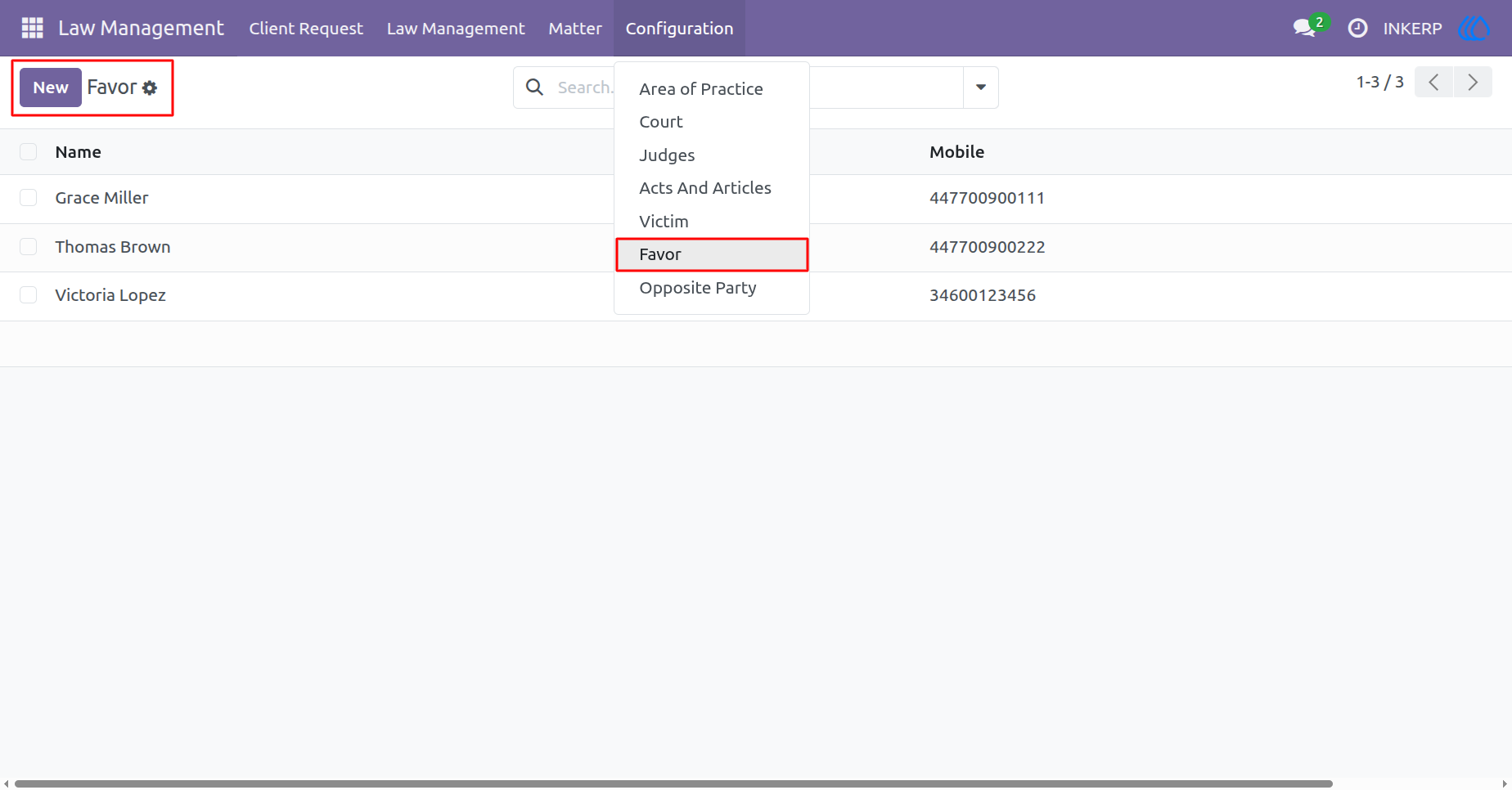Image resolution: width=1512 pixels, height=790 pixels.
Task: Go to previous page arrow
Action: click(x=1433, y=82)
